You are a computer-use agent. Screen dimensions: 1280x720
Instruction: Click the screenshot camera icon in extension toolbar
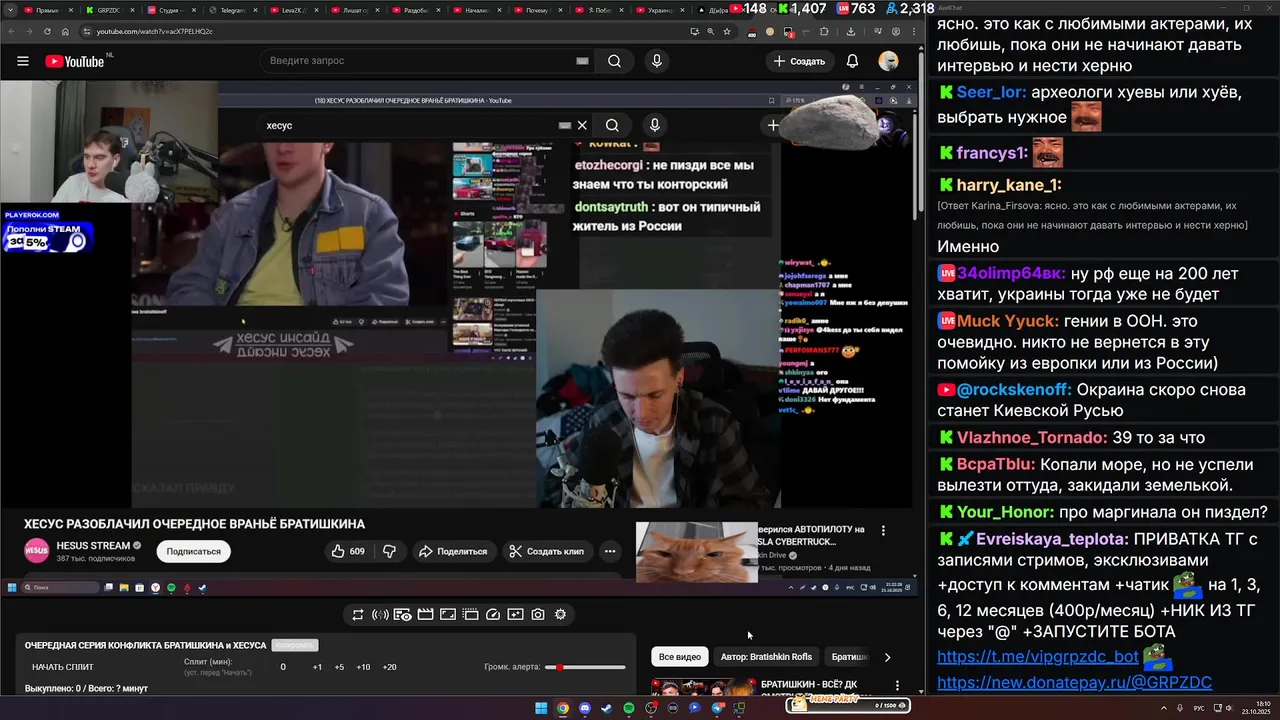tap(538, 614)
